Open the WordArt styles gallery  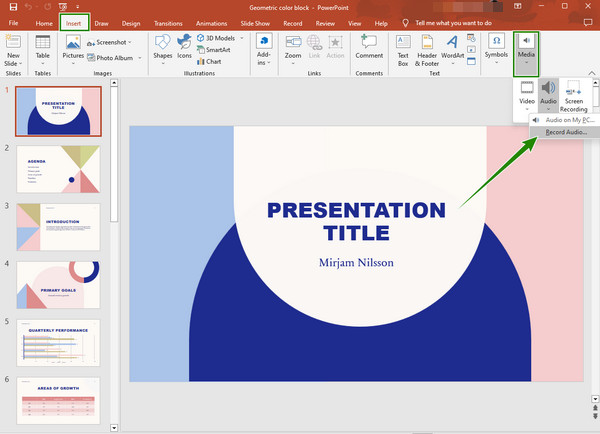452,50
